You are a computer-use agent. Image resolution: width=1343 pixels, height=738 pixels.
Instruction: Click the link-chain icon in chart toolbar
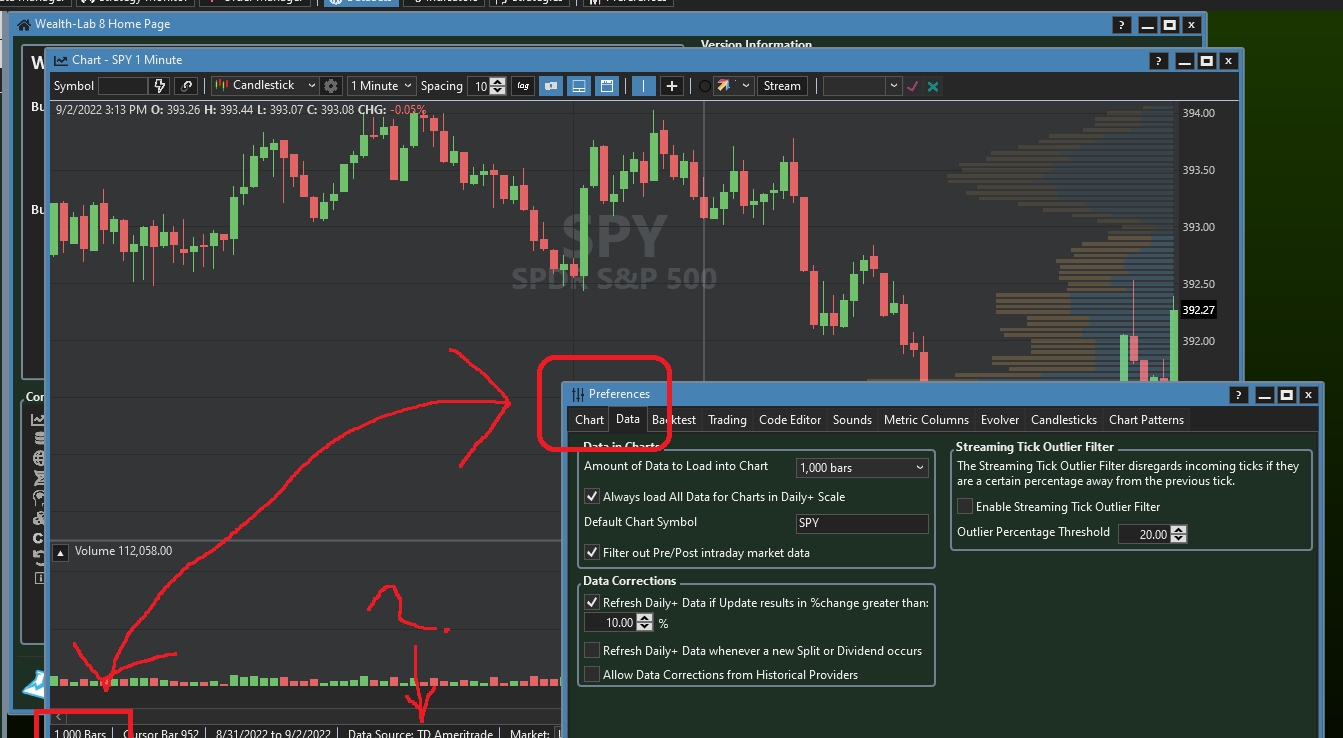point(187,86)
